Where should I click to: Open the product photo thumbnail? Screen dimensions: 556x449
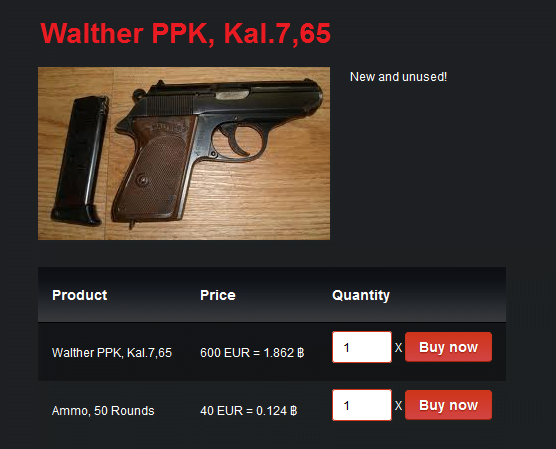click(184, 153)
